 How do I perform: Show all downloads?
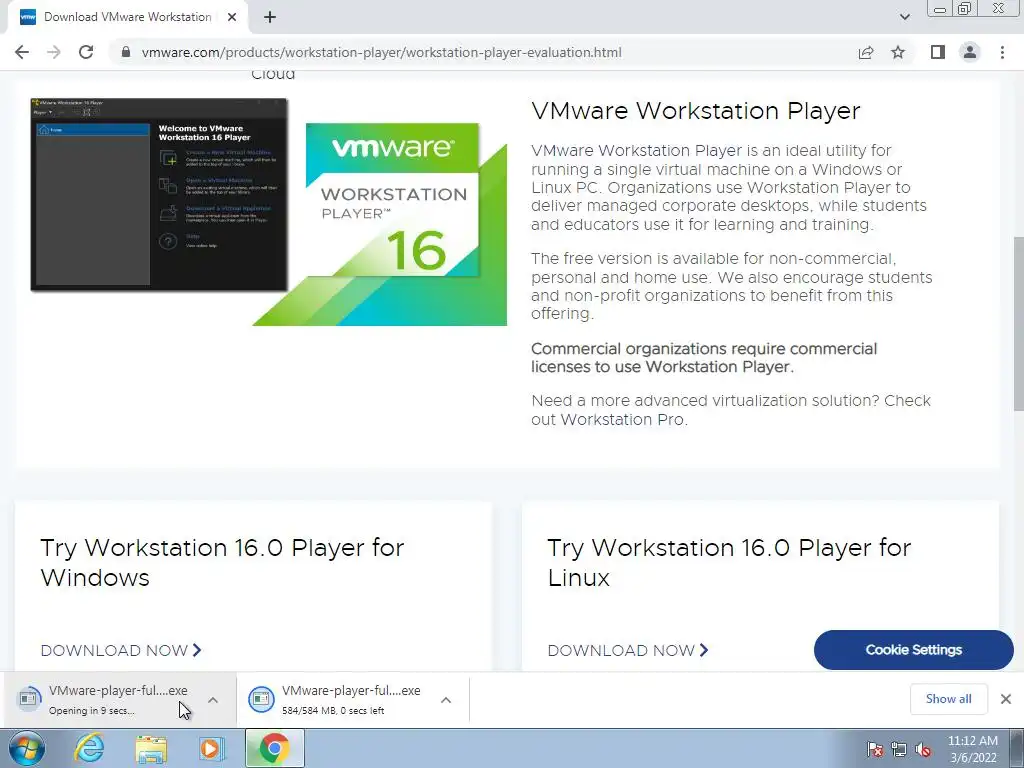948,699
